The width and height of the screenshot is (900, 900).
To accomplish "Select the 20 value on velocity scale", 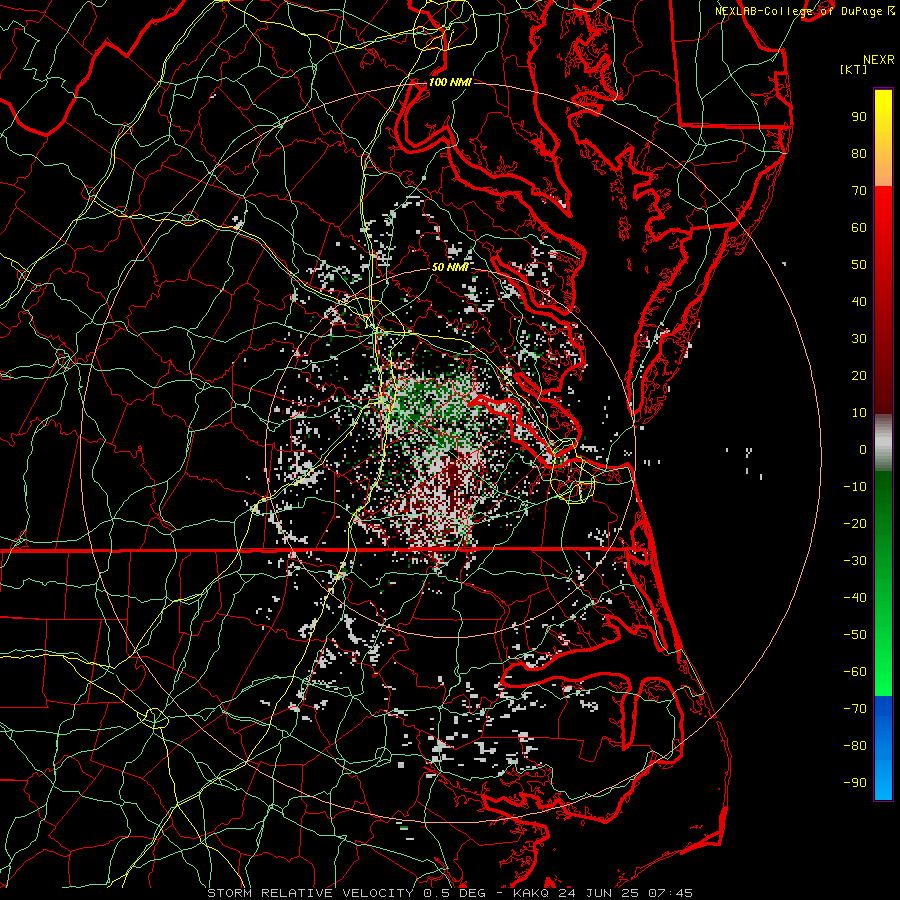I will [x=859, y=375].
